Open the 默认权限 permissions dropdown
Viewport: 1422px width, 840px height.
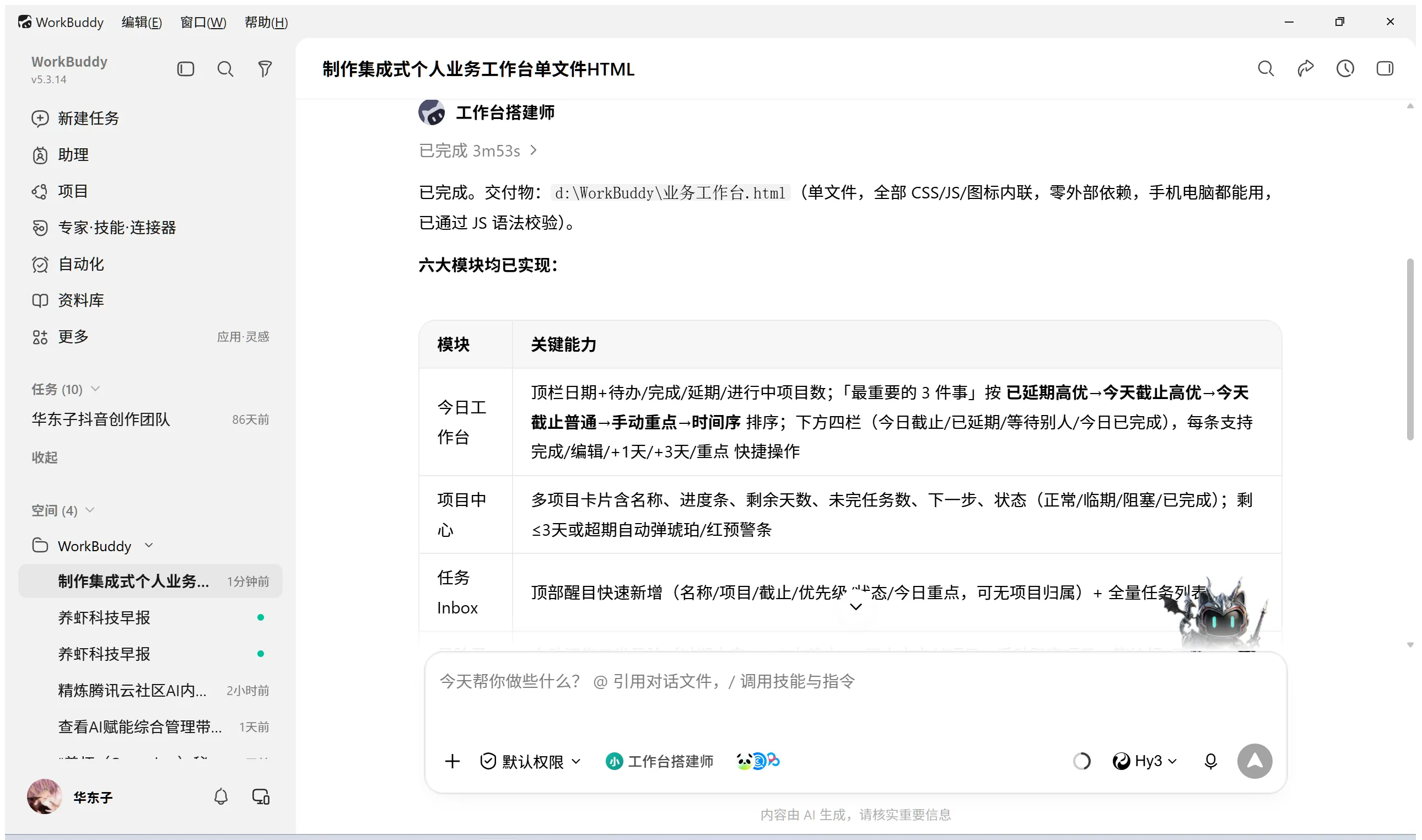click(x=530, y=761)
